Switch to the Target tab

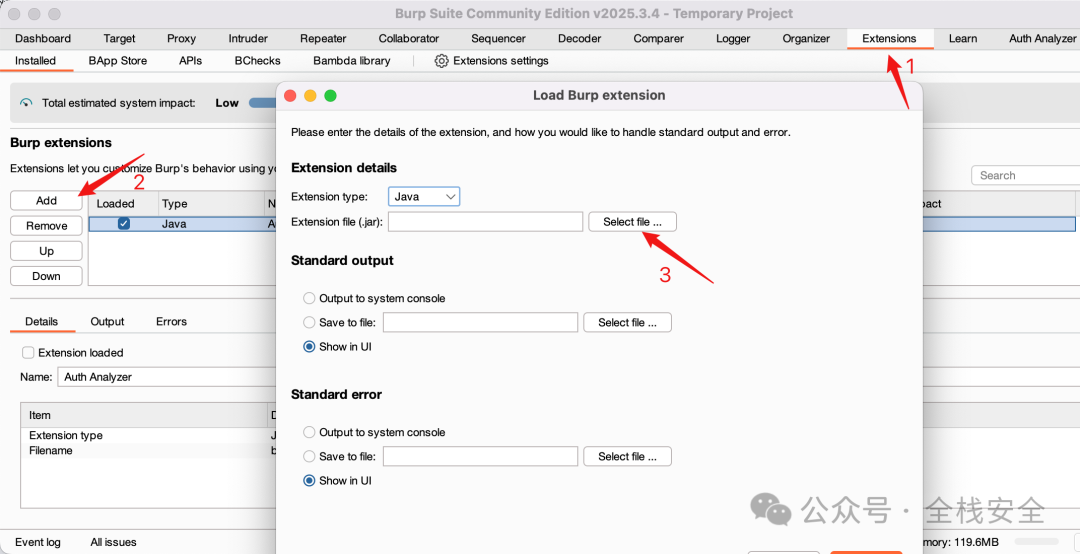tap(119, 39)
